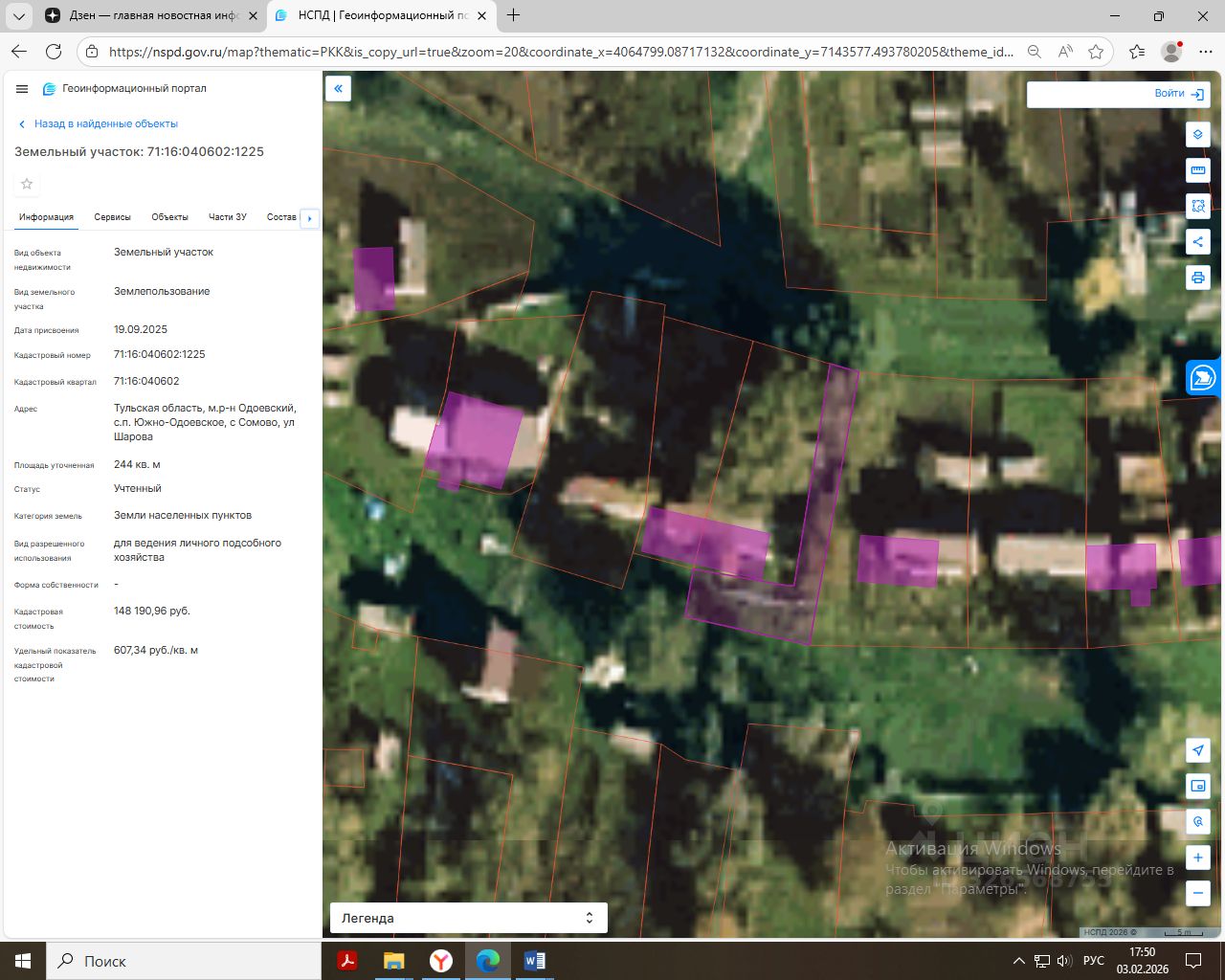Toggle the overview map window
The height and width of the screenshot is (980, 1225).
pos(1198,786)
